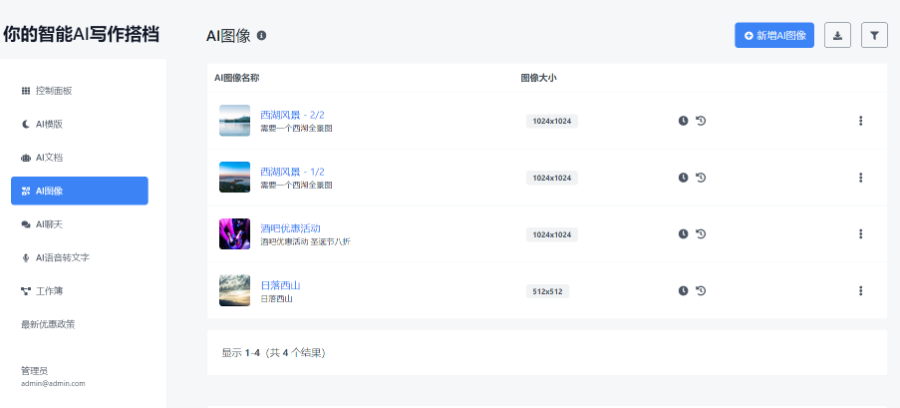The width and height of the screenshot is (900, 408).
Task: Click the history icon in the 西湖风景 - 1/2 row
Action: (701, 177)
